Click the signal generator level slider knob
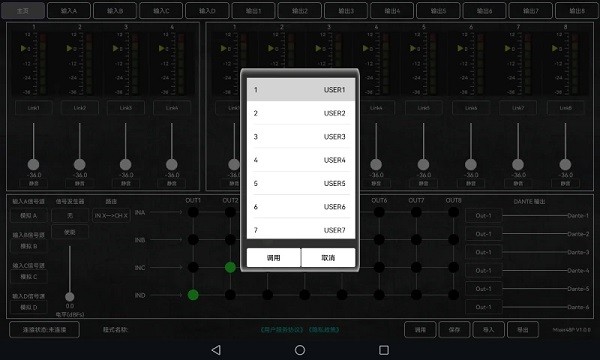The width and height of the screenshot is (600, 360). pos(70,297)
